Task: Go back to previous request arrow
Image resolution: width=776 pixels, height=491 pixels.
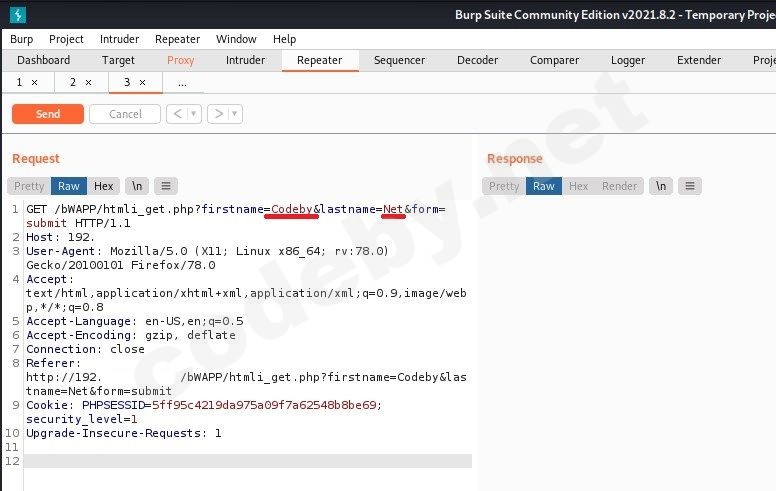Action: pyautogui.click(x=178, y=114)
